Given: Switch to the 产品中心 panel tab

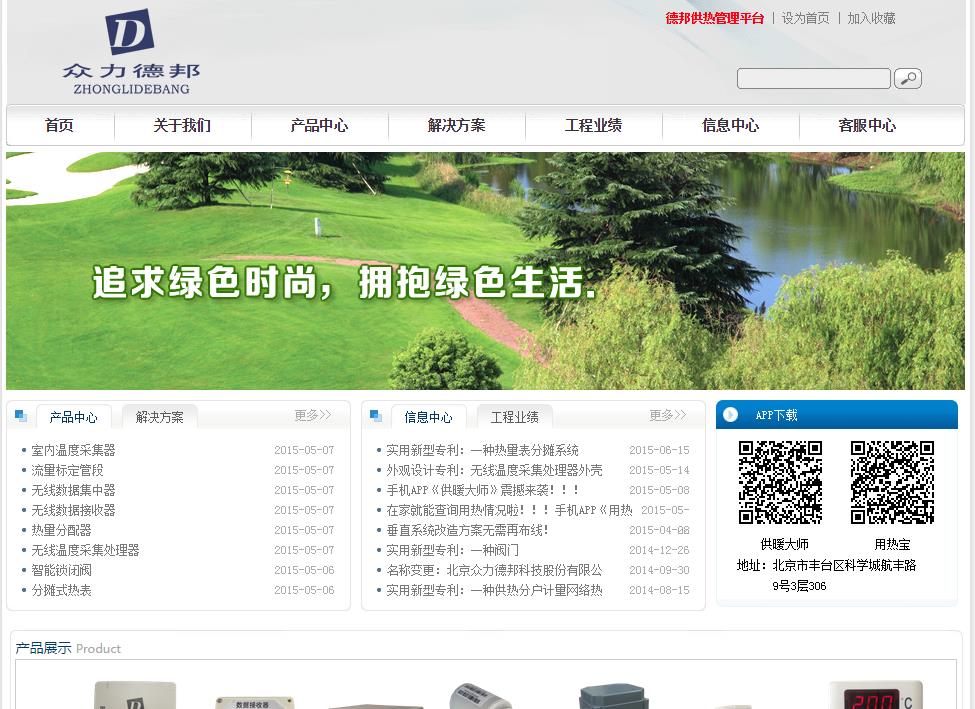Looking at the screenshot, I should [73, 417].
